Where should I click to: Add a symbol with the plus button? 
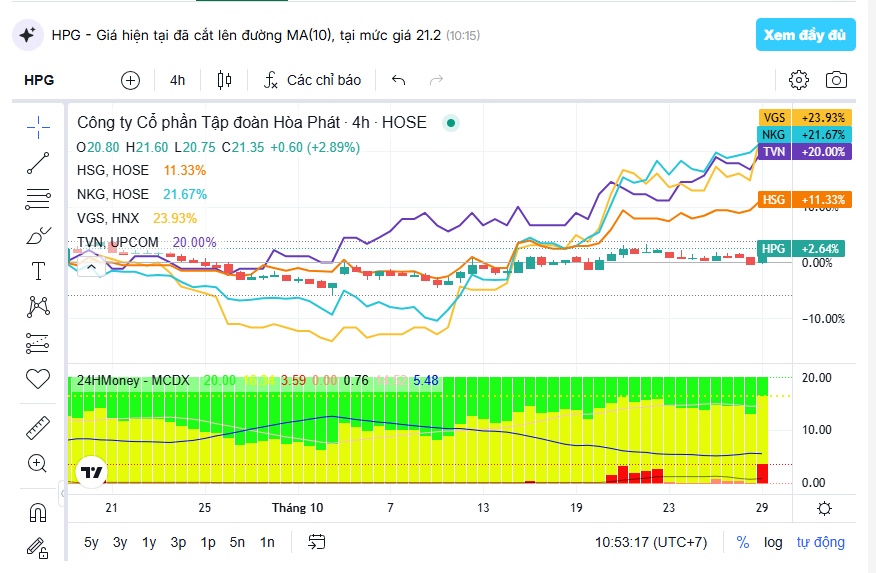tap(130, 80)
